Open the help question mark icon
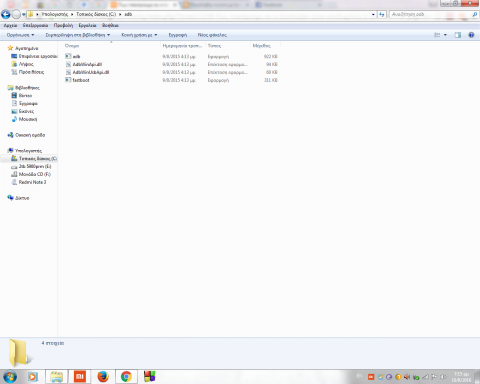Screen dimensions: 480x384 tap(471, 35)
